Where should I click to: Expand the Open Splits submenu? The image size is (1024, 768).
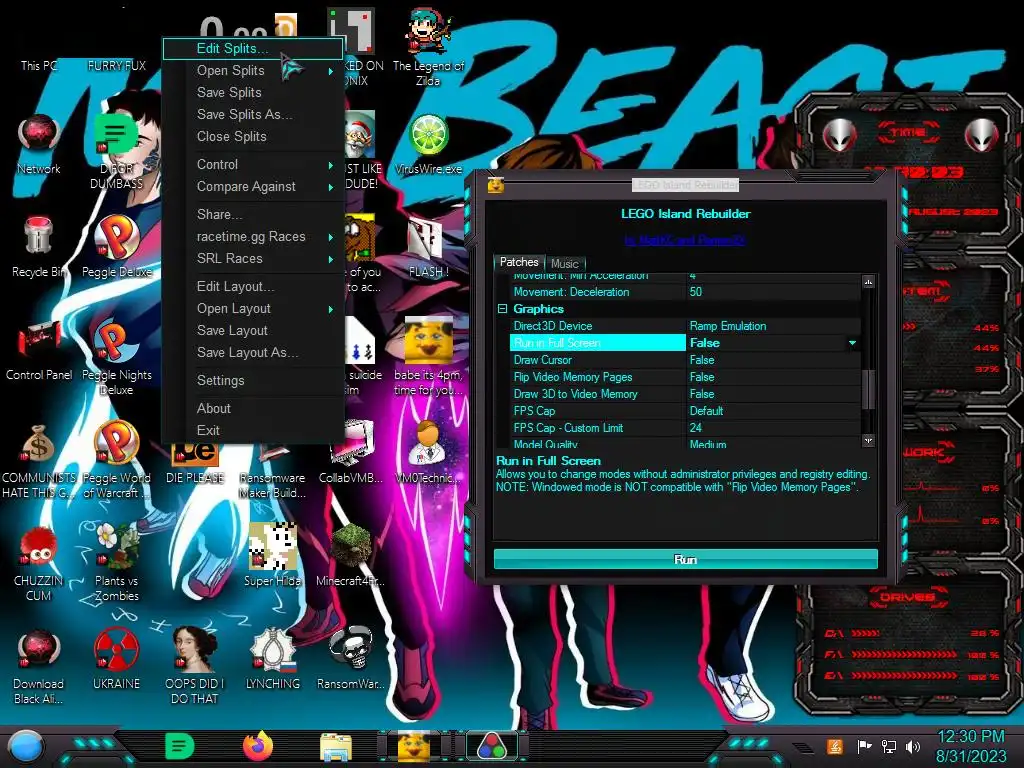coord(253,71)
